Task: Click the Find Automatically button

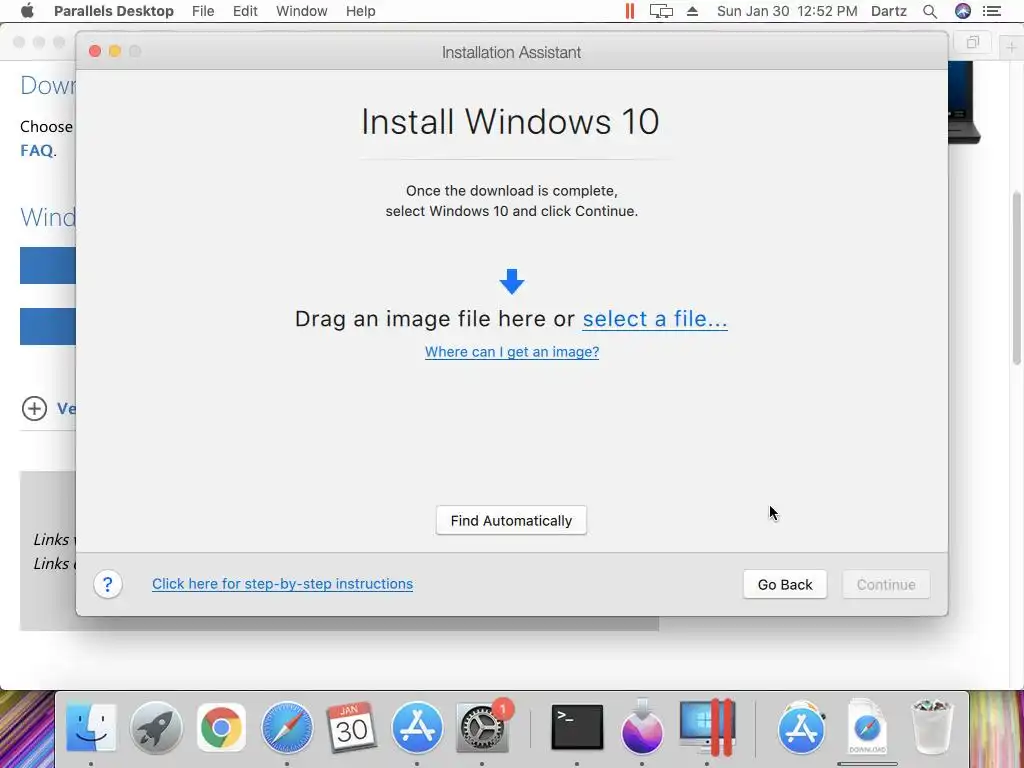Action: [511, 520]
